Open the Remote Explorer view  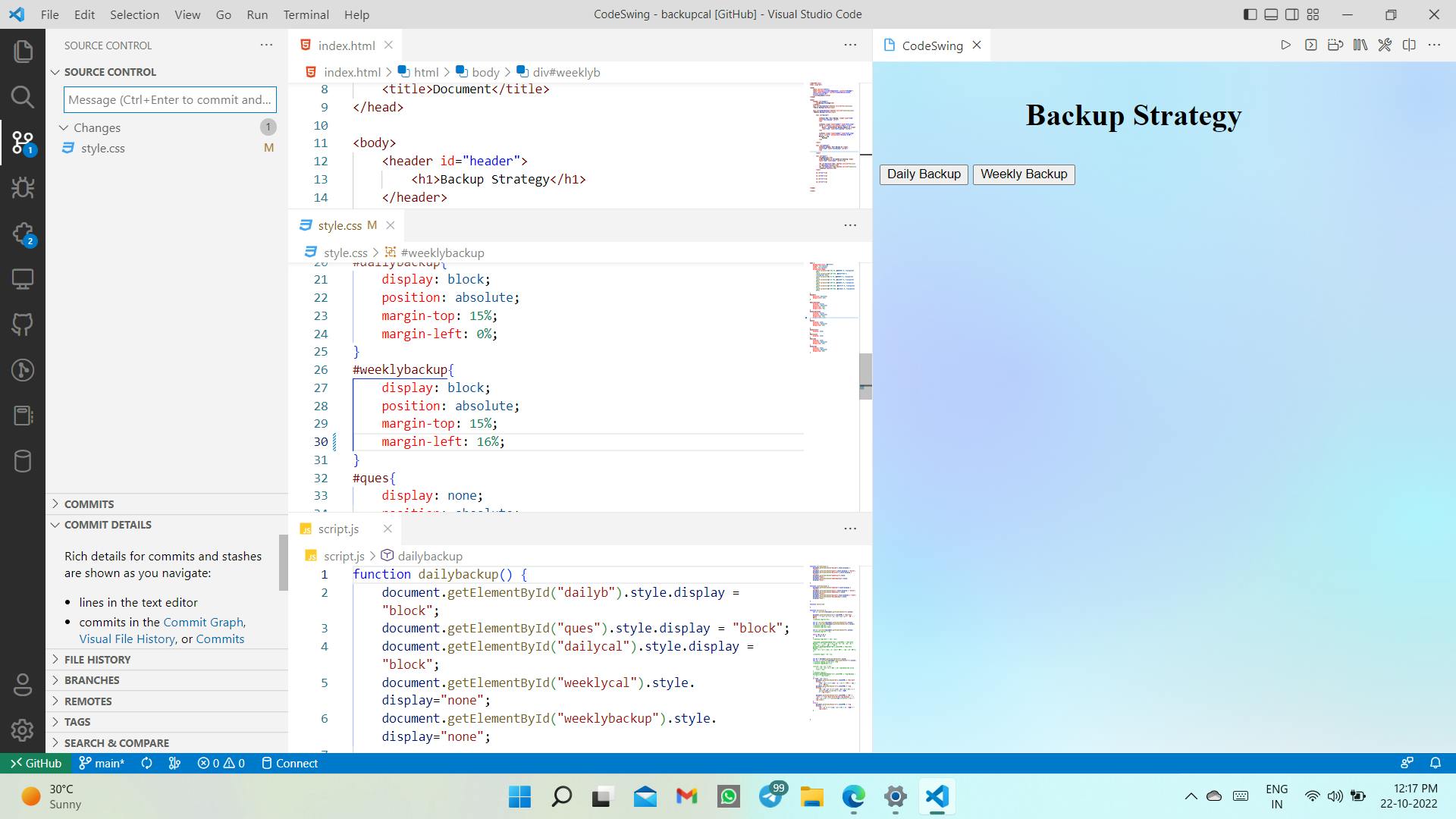click(23, 279)
